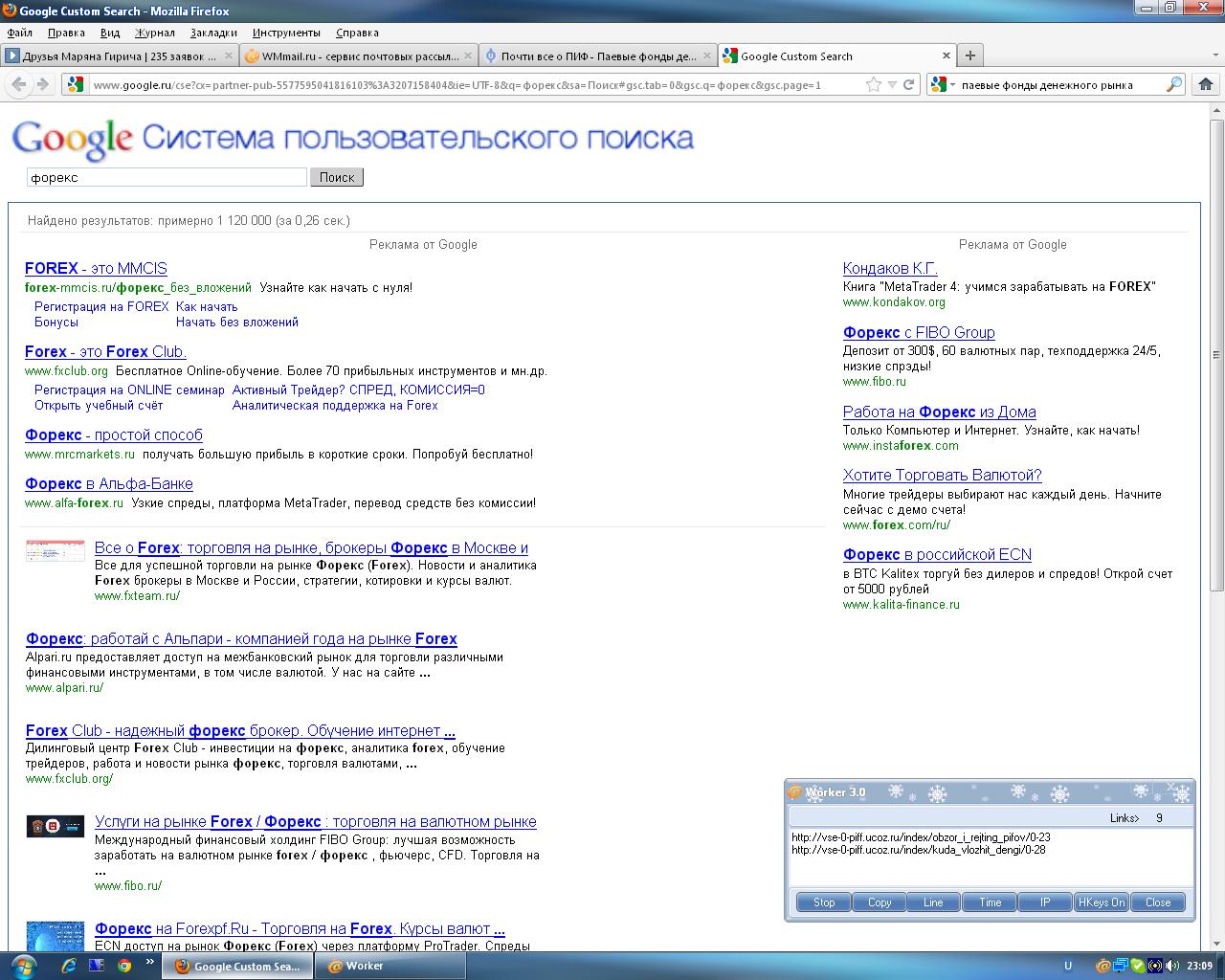Image resolution: width=1225 pixels, height=980 pixels.
Task: Bookmark page with star icon
Action: coord(873,84)
